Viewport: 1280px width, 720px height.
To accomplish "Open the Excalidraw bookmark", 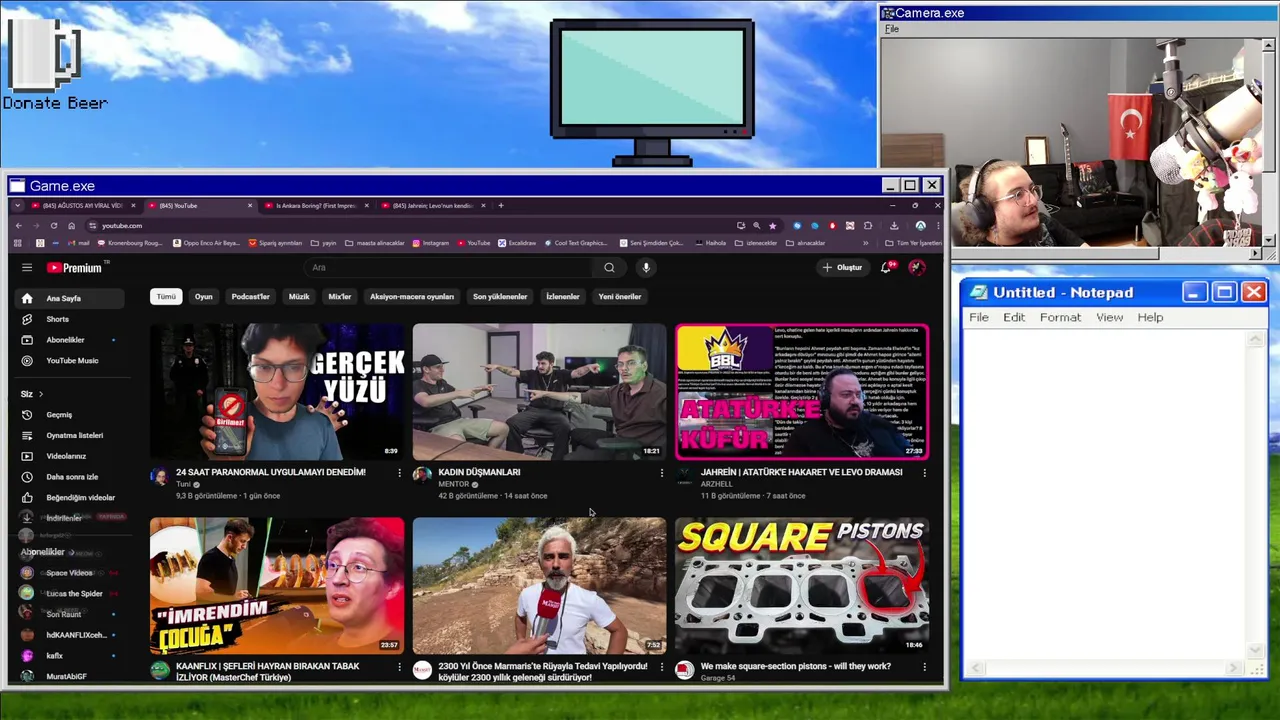I will coord(517,243).
